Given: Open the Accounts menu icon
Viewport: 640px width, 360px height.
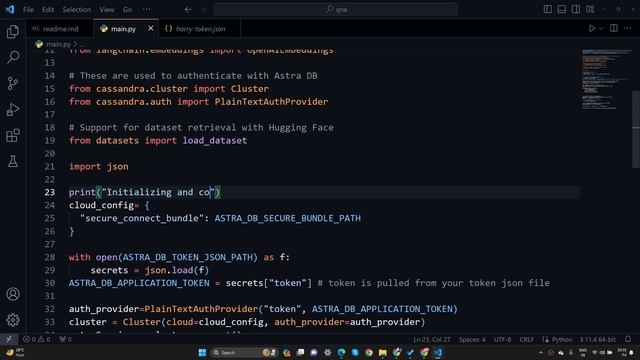Looking at the screenshot, I should pos(13,294).
